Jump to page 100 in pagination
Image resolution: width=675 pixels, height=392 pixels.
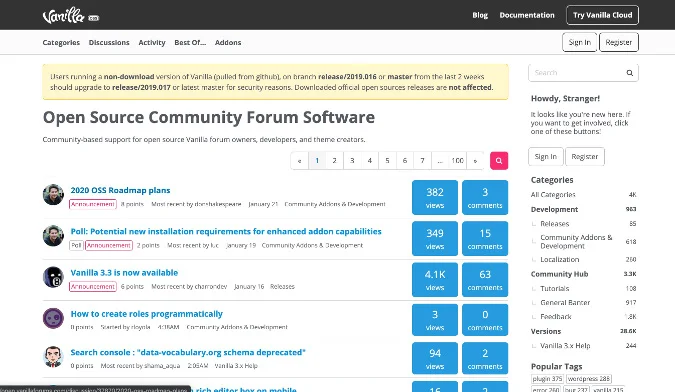[x=458, y=161]
